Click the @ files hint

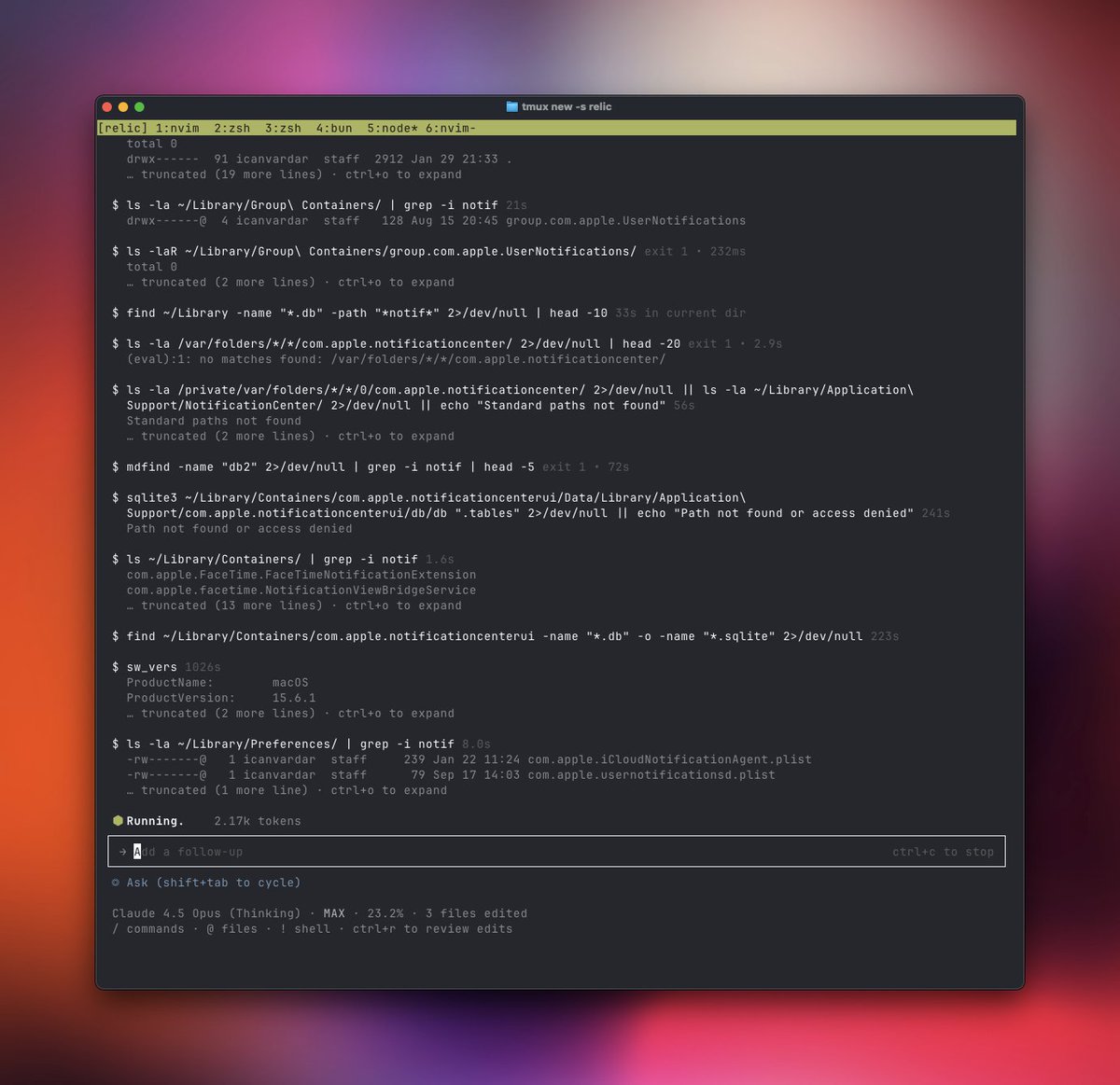pyautogui.click(x=231, y=929)
